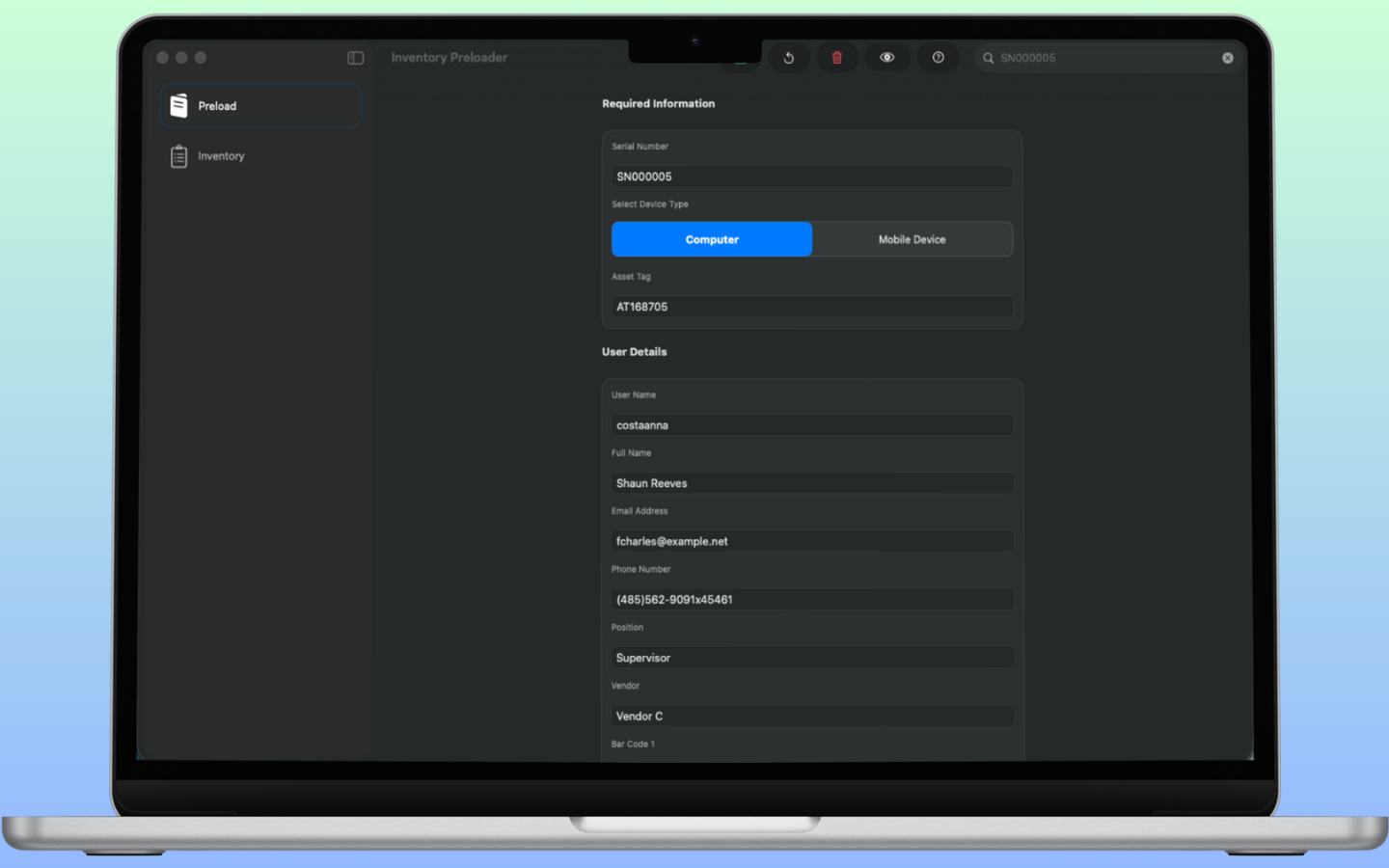Select Computer device type

(712, 239)
